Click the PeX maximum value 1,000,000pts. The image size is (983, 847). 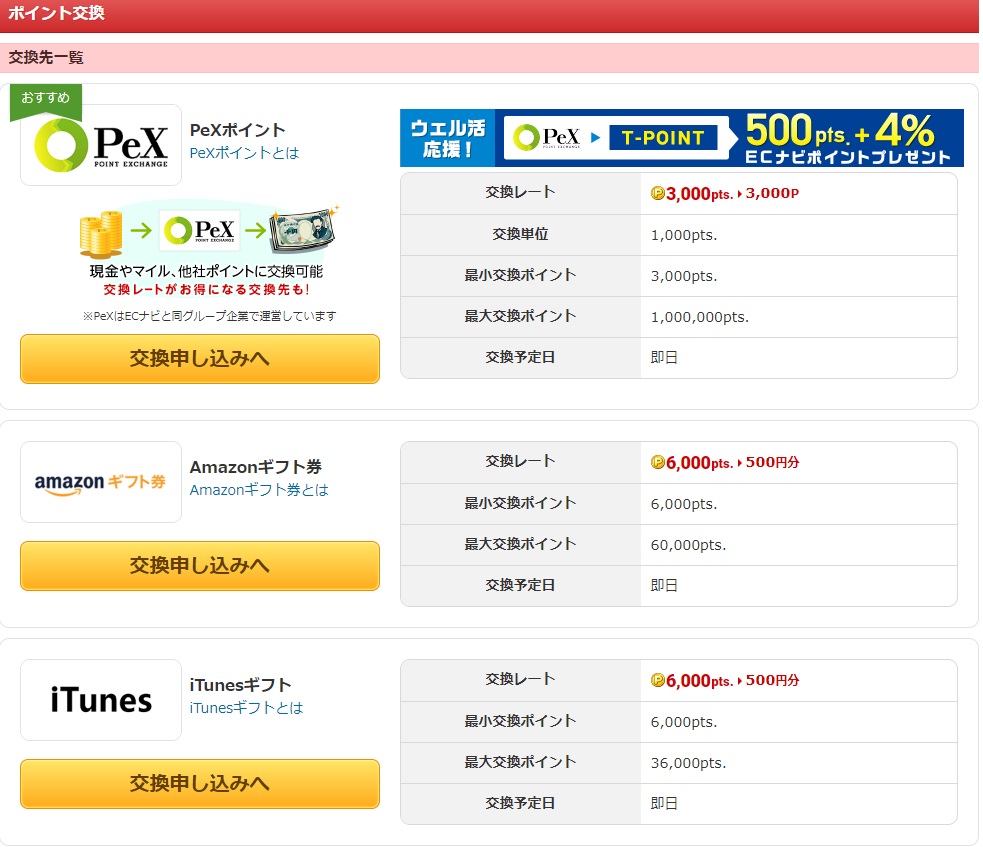click(x=700, y=317)
